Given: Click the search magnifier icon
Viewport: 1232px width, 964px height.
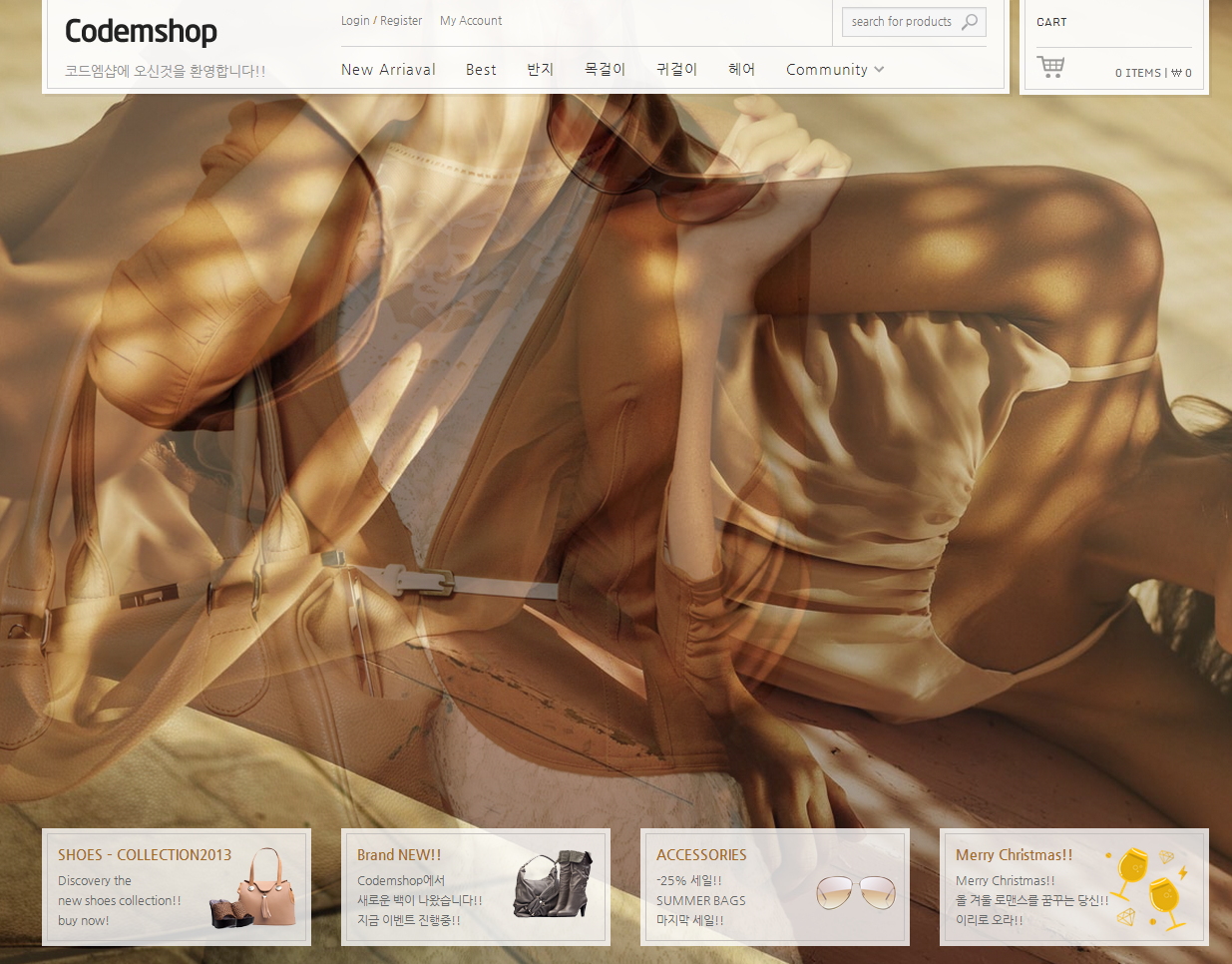Looking at the screenshot, I should (970, 21).
